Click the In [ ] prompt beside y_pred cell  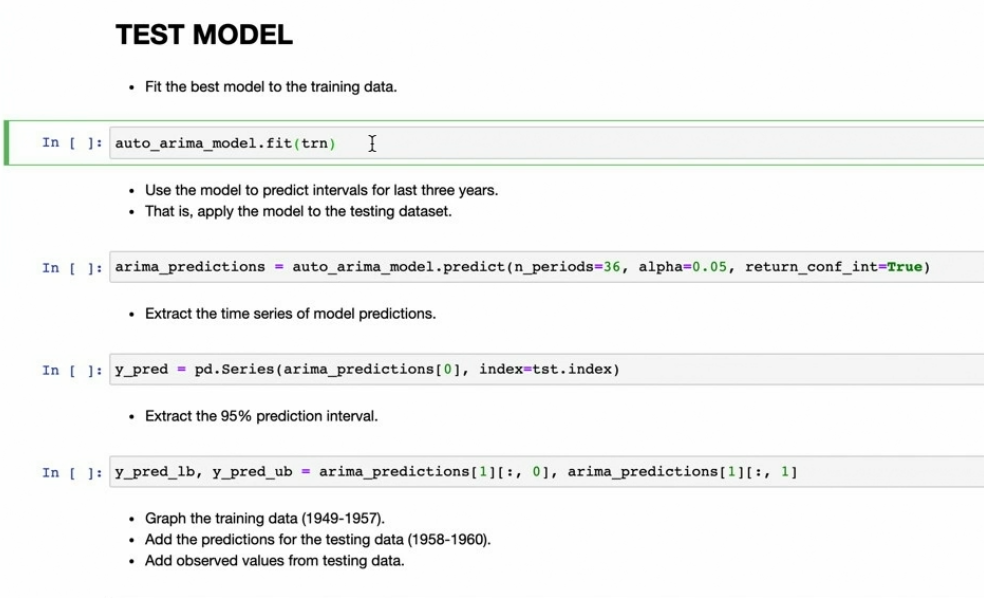click(72, 371)
